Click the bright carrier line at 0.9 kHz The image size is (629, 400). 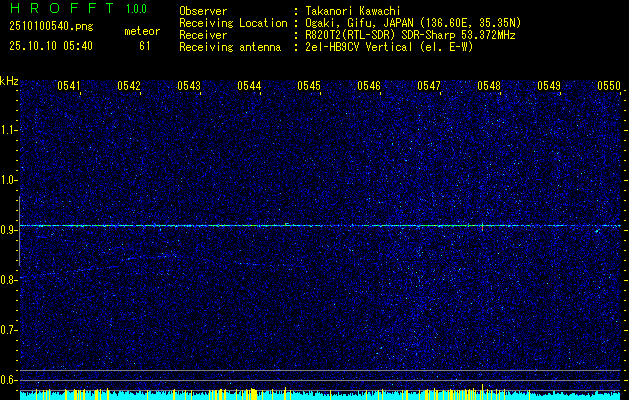[x=320, y=226]
